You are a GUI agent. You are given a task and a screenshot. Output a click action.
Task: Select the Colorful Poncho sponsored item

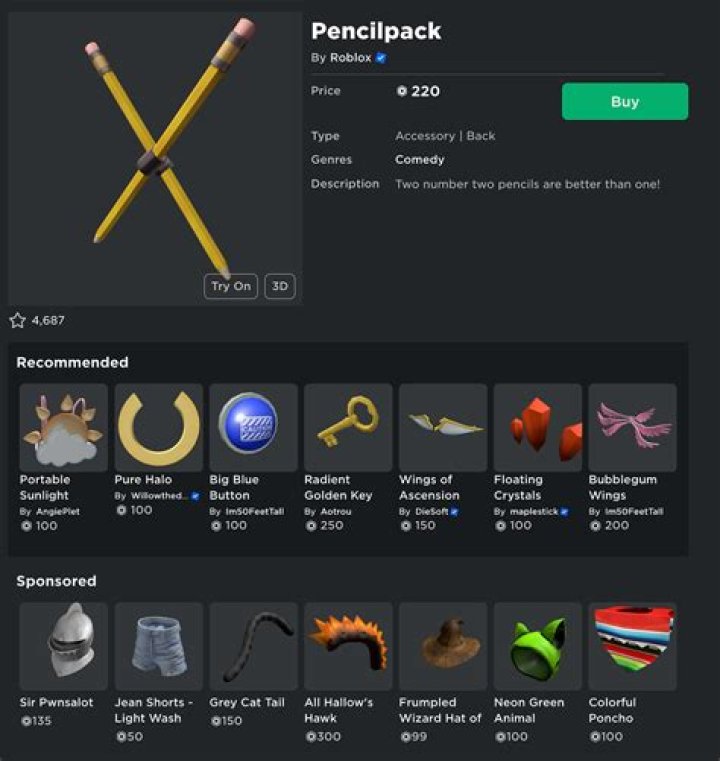click(632, 646)
